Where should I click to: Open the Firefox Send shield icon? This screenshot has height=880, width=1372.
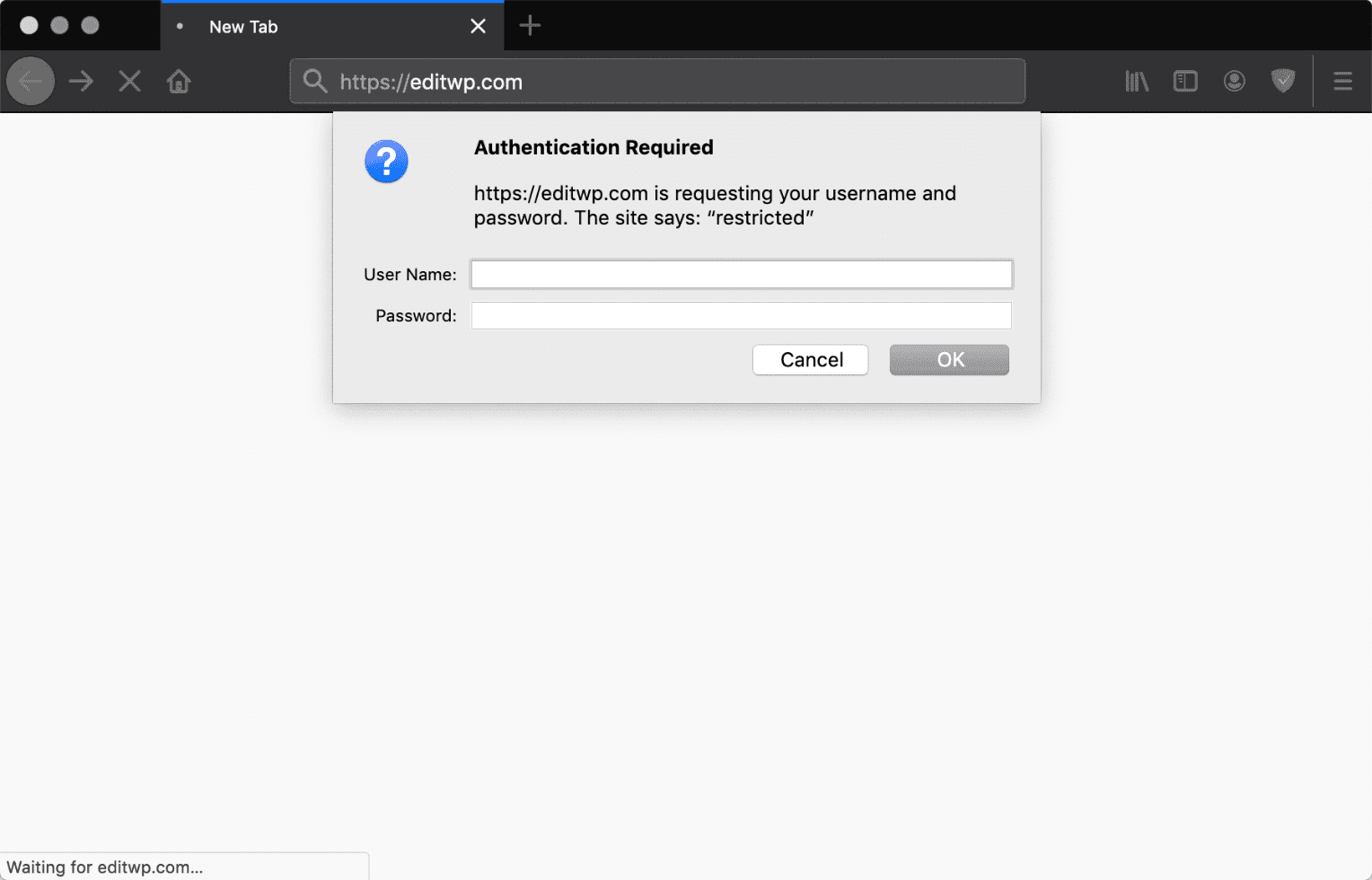[1282, 81]
